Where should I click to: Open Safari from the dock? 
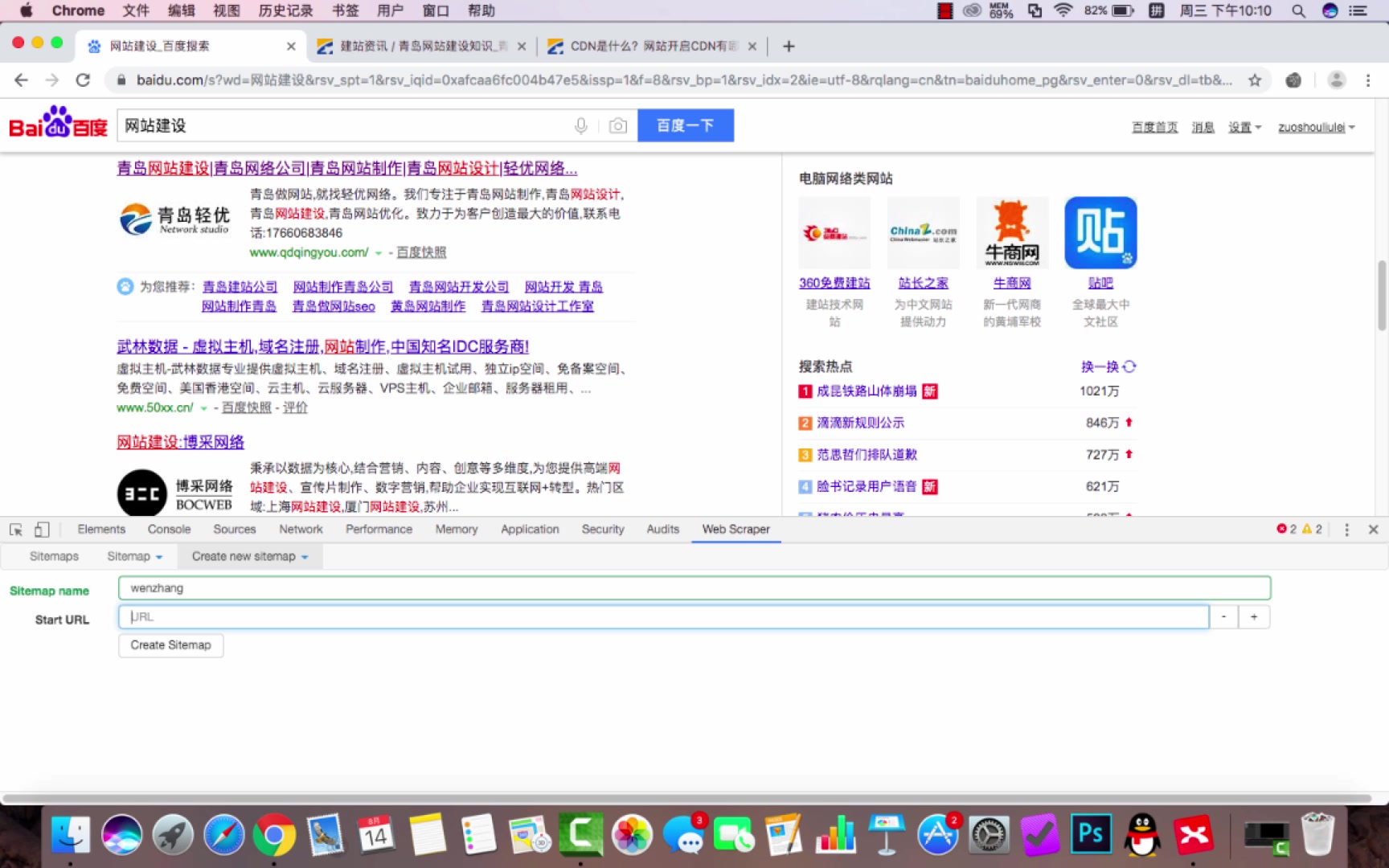coord(223,836)
